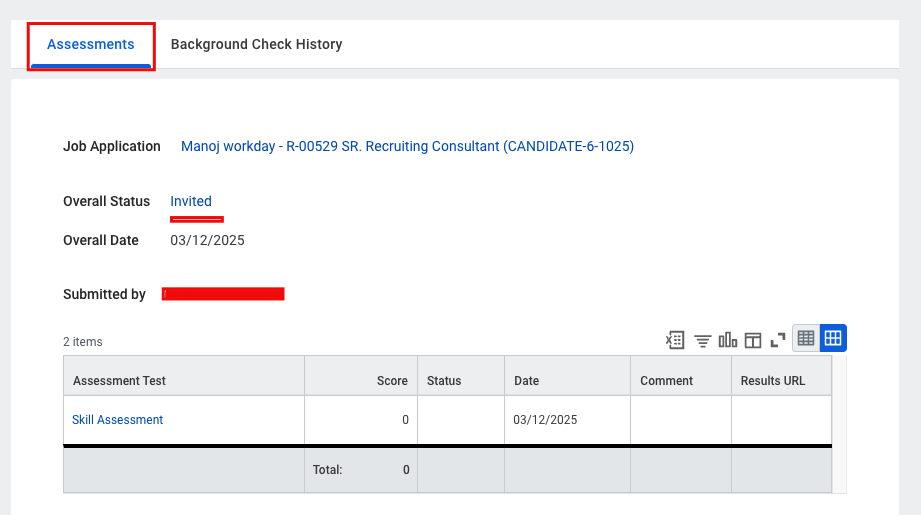Image resolution: width=921 pixels, height=515 pixels.
Task: Click the table's vertical scrollbar track
Action: 839,424
